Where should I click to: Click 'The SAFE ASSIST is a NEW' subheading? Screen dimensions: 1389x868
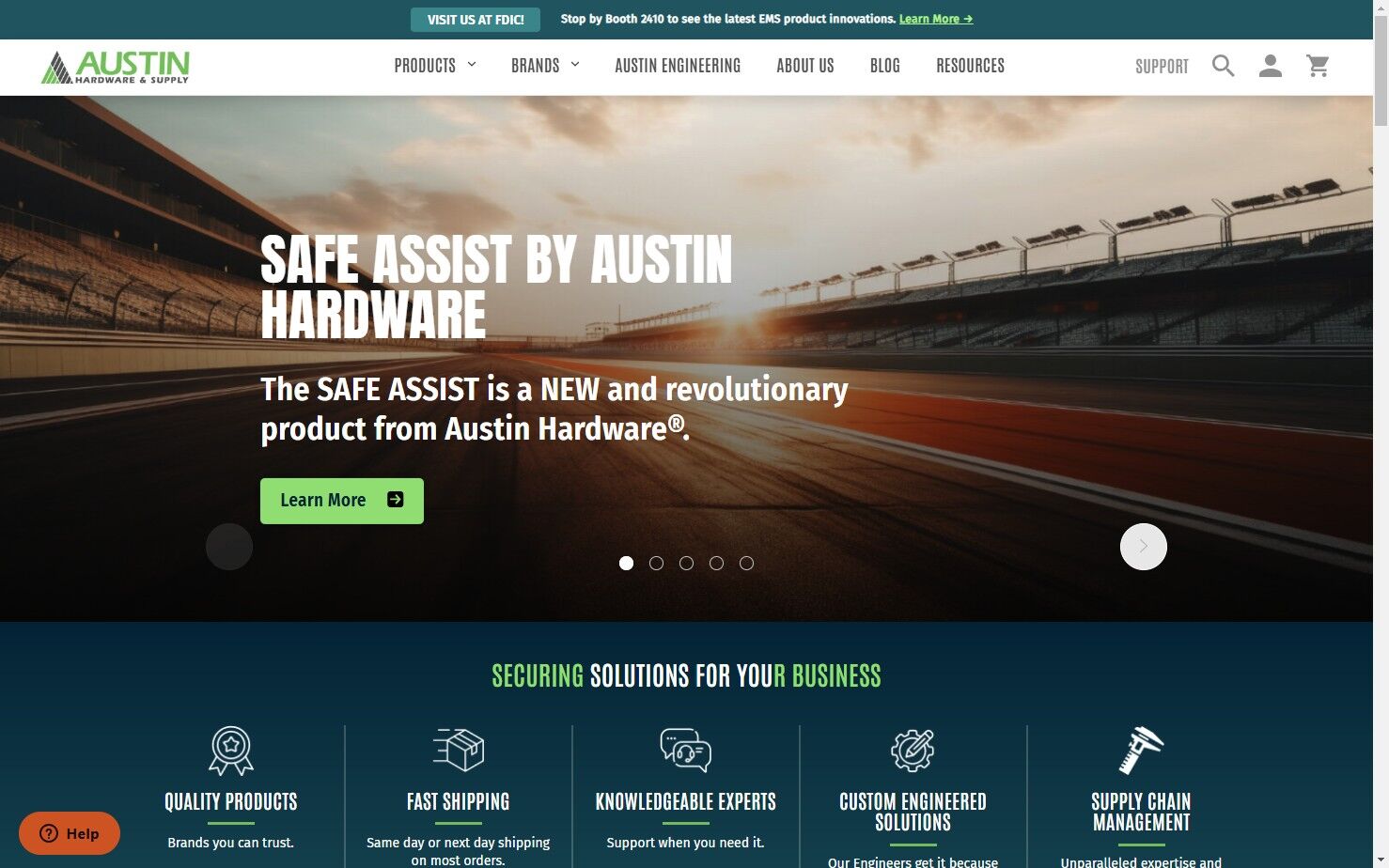click(x=554, y=409)
